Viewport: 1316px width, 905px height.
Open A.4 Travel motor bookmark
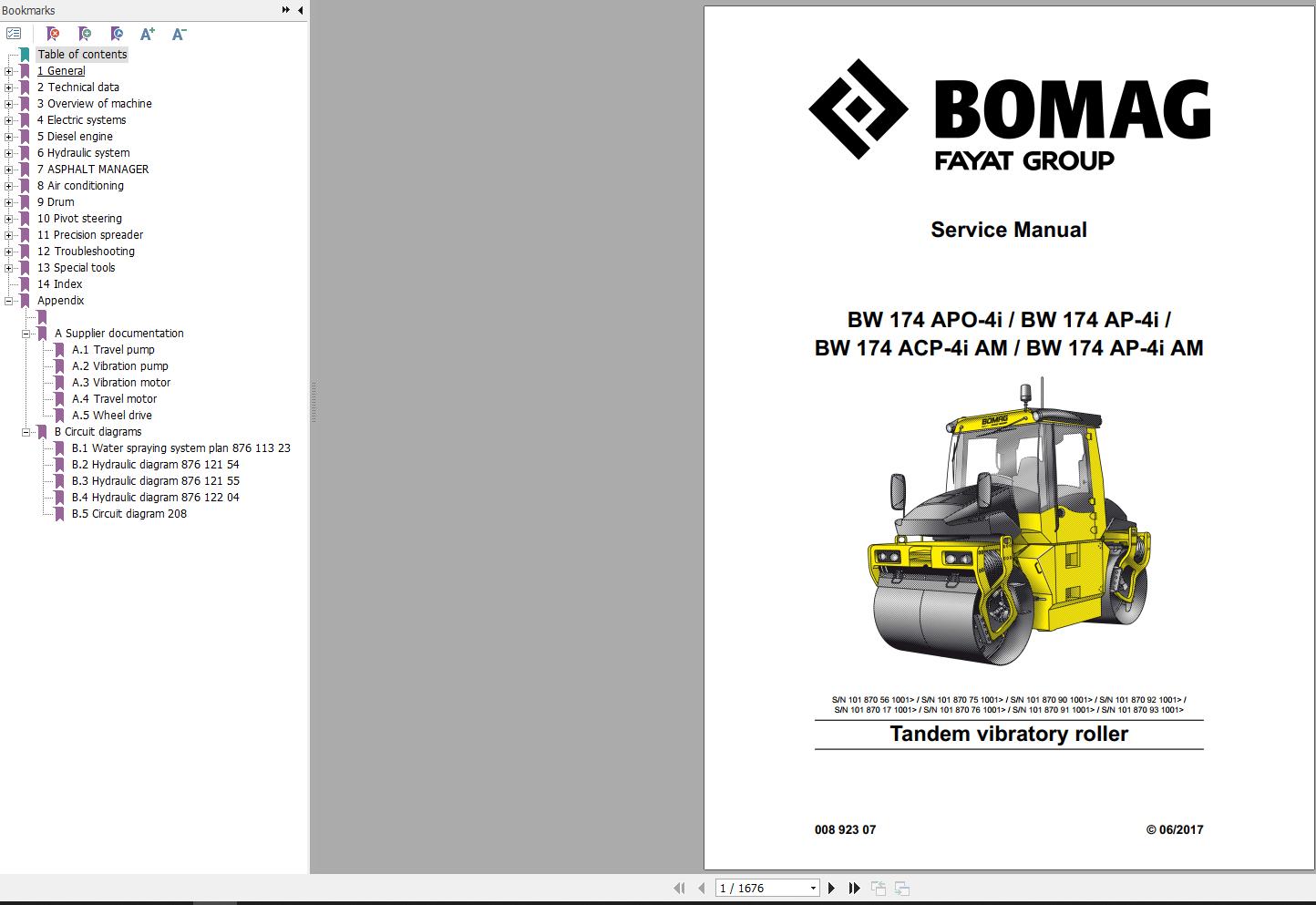(x=115, y=399)
